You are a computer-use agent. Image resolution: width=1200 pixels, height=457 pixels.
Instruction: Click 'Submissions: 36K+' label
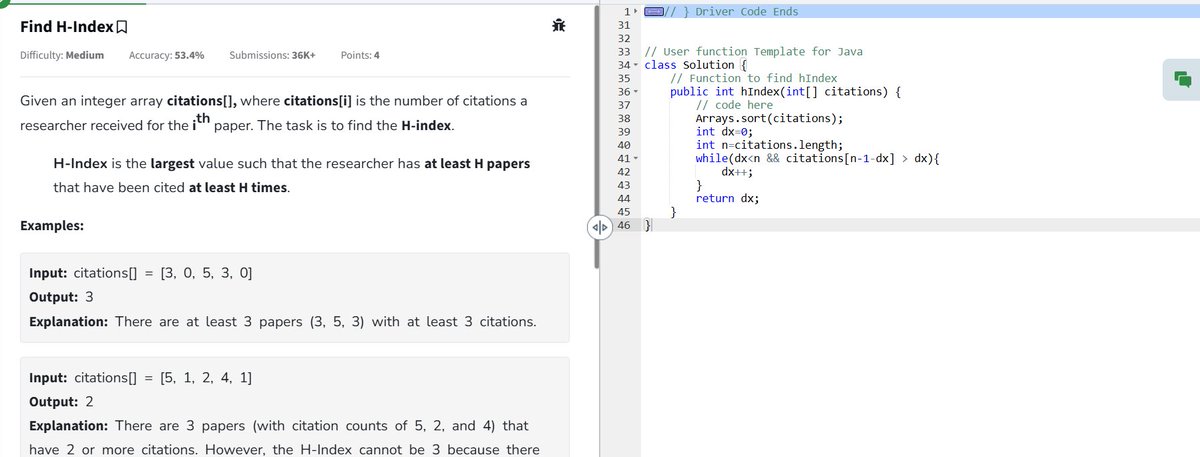(272, 55)
